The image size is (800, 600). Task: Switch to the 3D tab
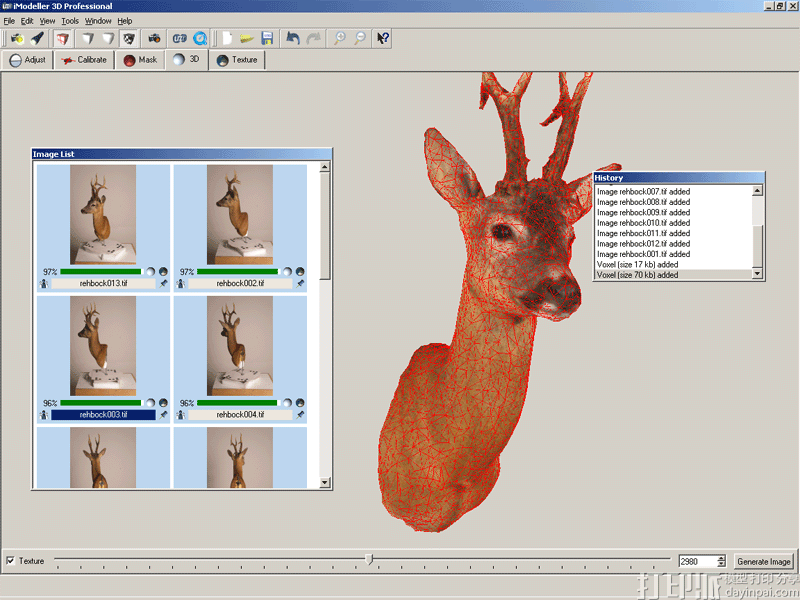click(186, 59)
